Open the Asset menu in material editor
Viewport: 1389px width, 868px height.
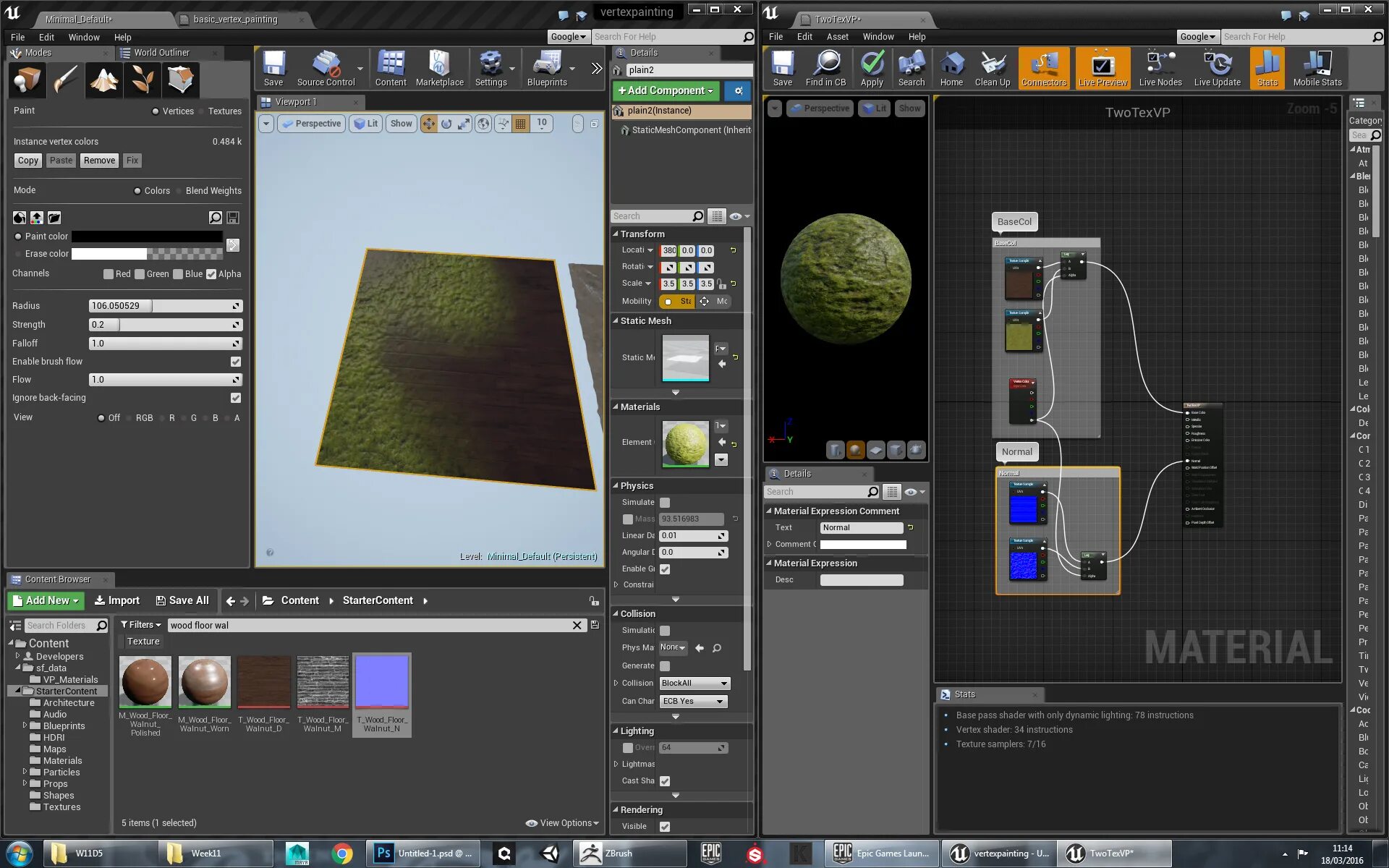click(x=837, y=37)
